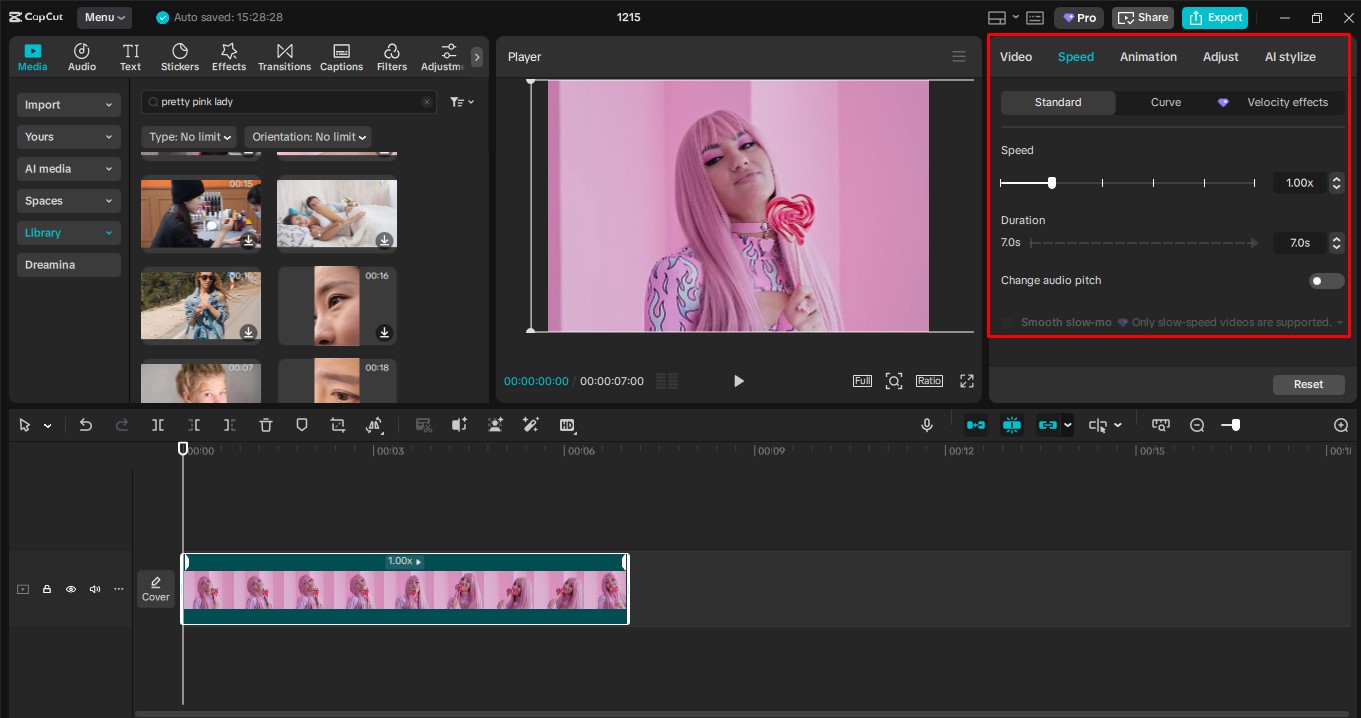Viewport: 1361px width, 718px height.
Task: Open the Type: No limit dropdown
Action: [x=190, y=137]
